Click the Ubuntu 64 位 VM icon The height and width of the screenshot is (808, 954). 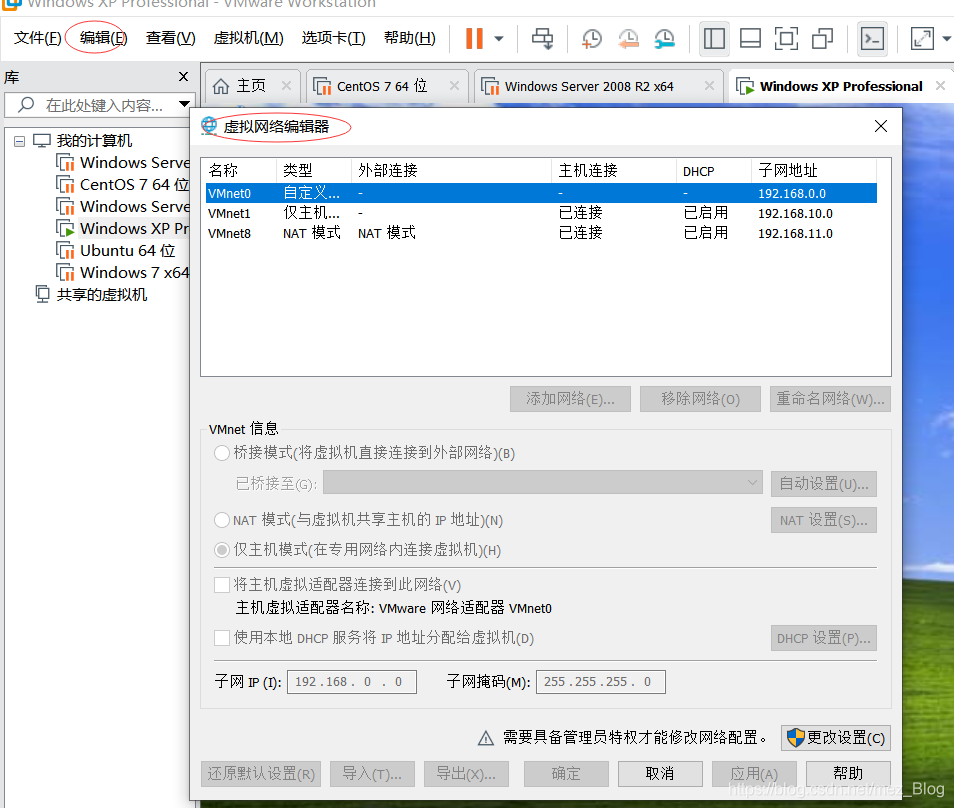pyautogui.click(x=65, y=251)
